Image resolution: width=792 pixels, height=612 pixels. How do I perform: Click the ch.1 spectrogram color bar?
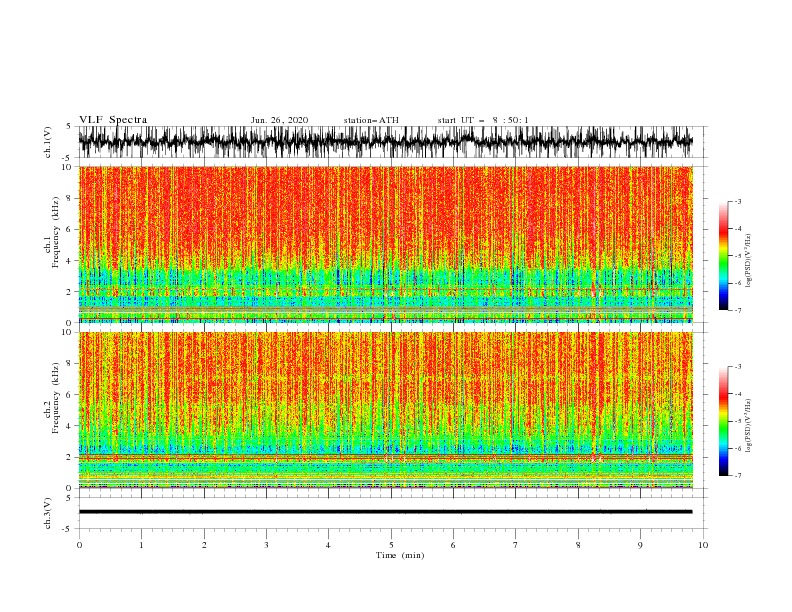click(x=723, y=256)
